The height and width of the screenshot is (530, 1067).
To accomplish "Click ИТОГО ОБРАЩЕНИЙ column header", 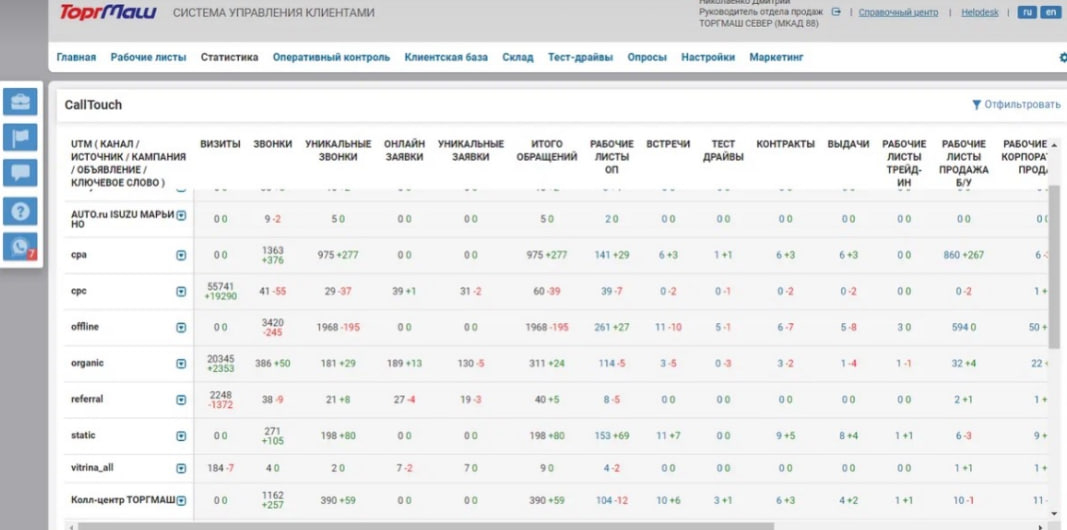I will pos(547,150).
